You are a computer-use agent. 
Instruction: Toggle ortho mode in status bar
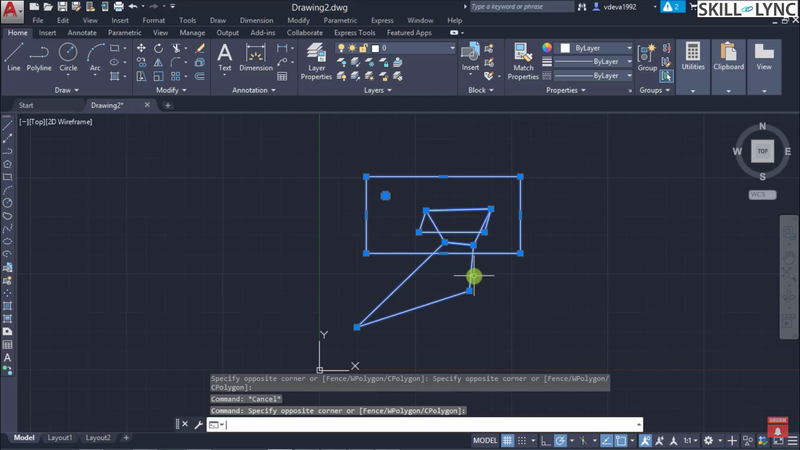(x=545, y=440)
